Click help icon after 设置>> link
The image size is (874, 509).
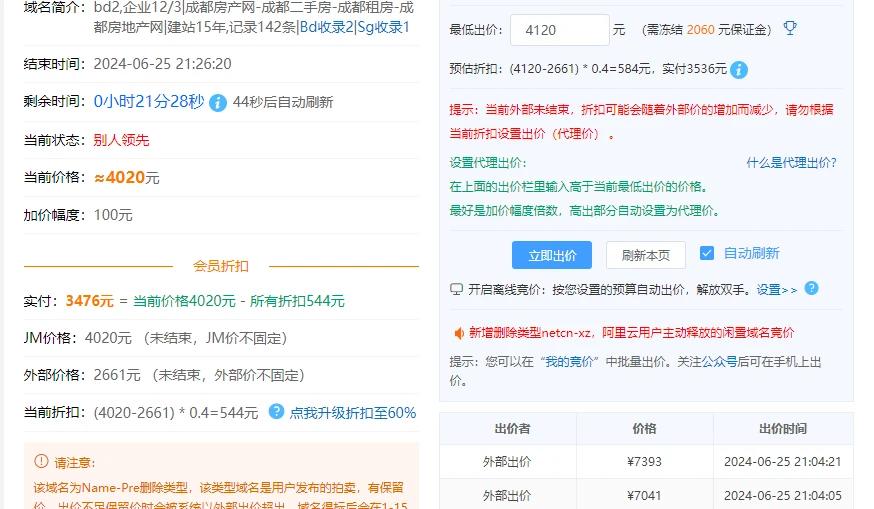point(811,288)
